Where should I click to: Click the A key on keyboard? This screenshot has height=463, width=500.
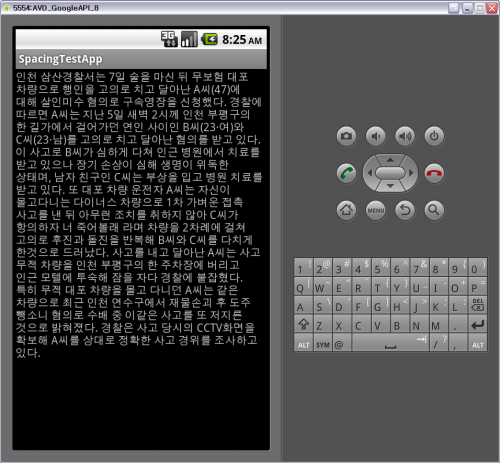(x=303, y=305)
